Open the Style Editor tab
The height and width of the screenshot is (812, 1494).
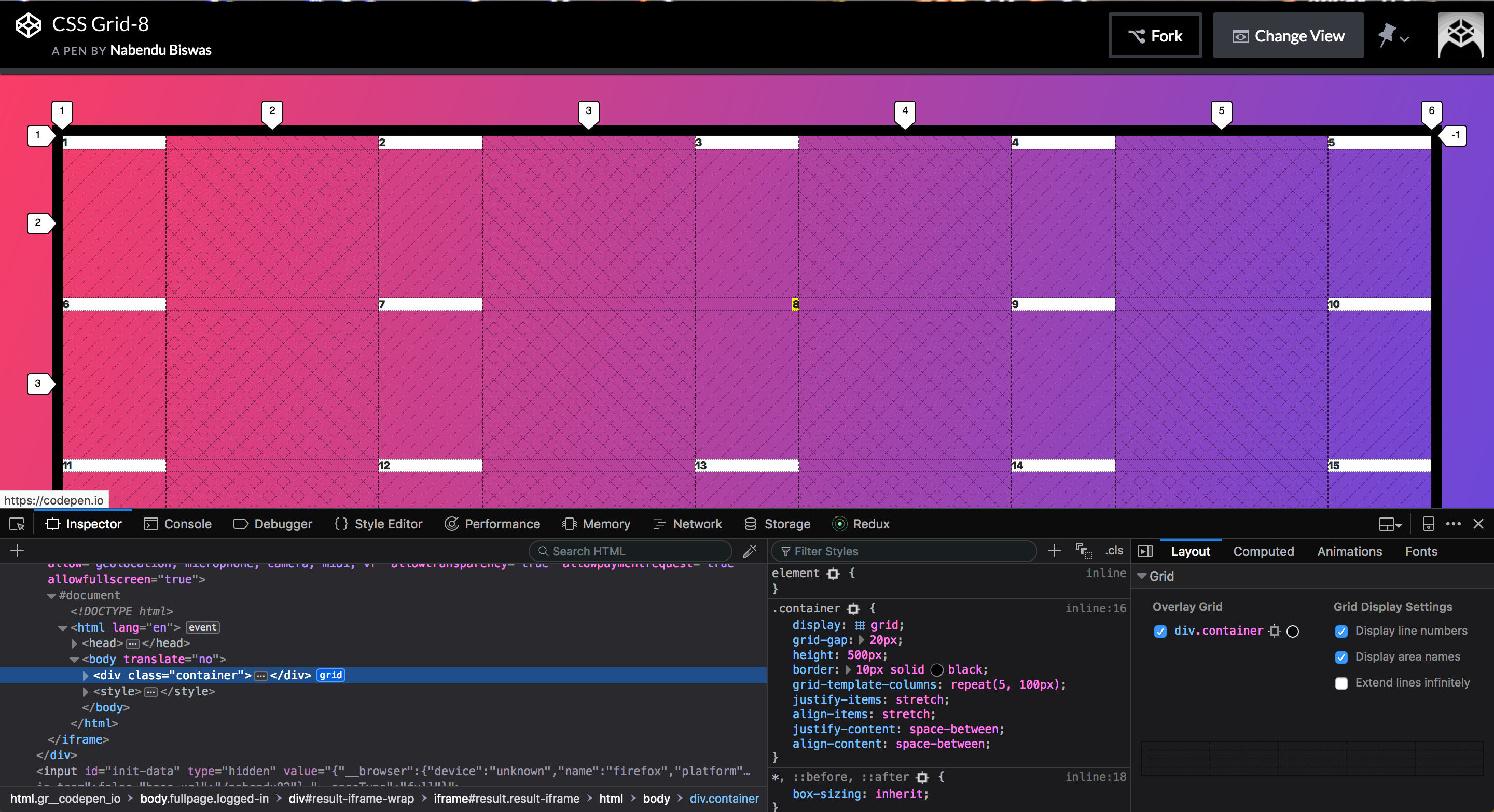(378, 524)
